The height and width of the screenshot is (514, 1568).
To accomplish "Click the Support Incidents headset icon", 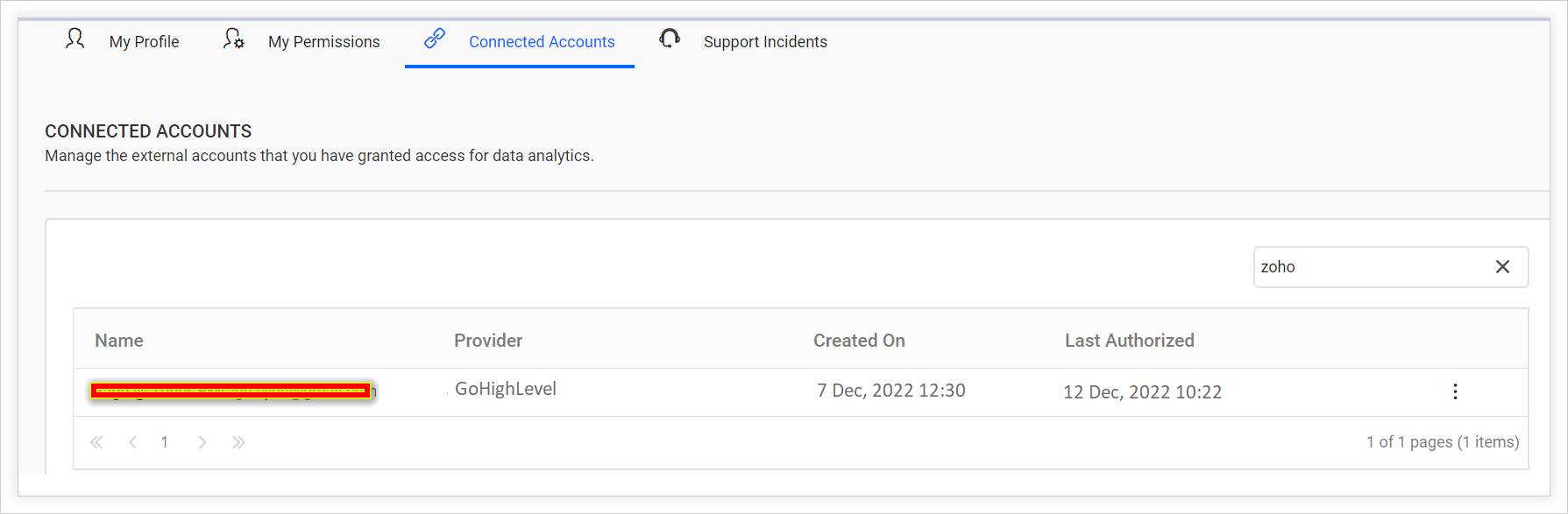I will tap(669, 39).
